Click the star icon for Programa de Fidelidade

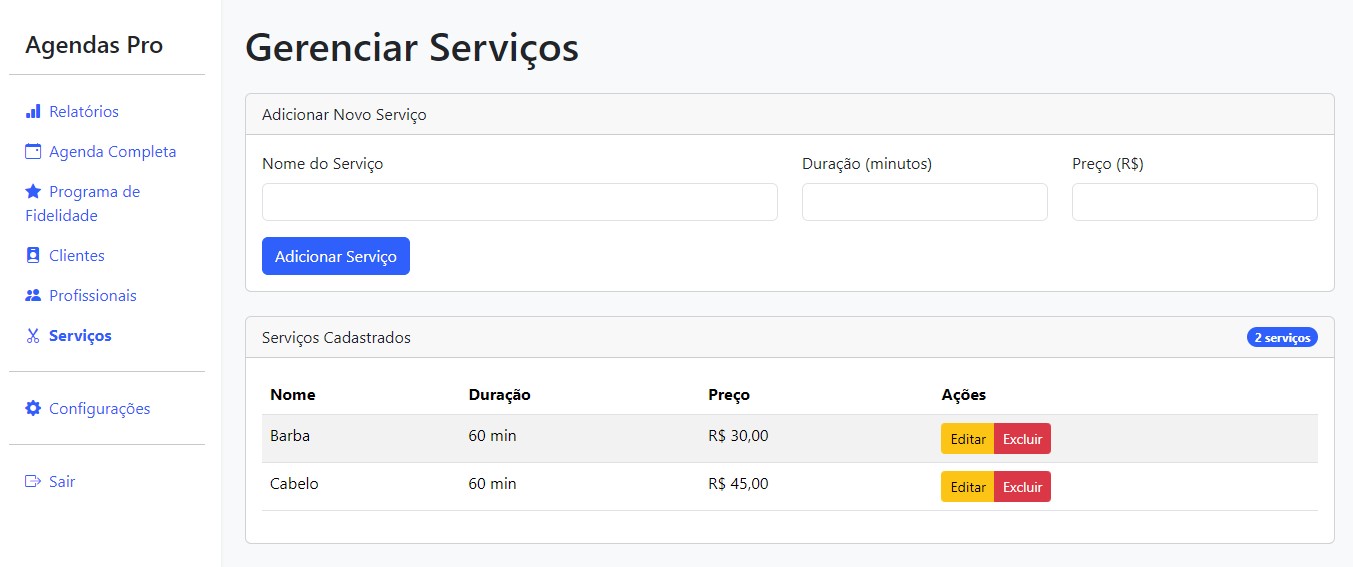[x=33, y=192]
